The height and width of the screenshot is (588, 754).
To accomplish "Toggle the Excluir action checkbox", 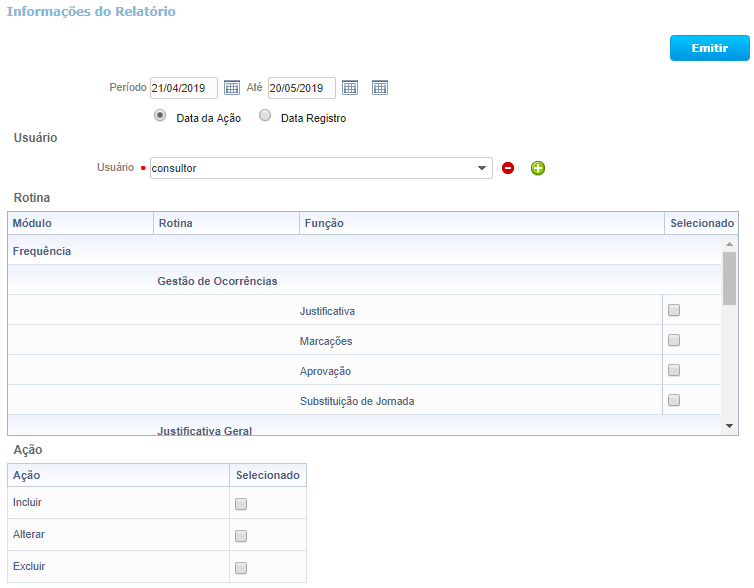I will point(241,568).
